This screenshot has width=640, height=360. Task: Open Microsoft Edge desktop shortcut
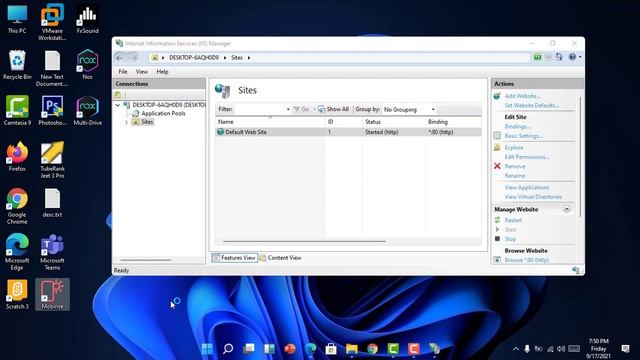pos(17,252)
